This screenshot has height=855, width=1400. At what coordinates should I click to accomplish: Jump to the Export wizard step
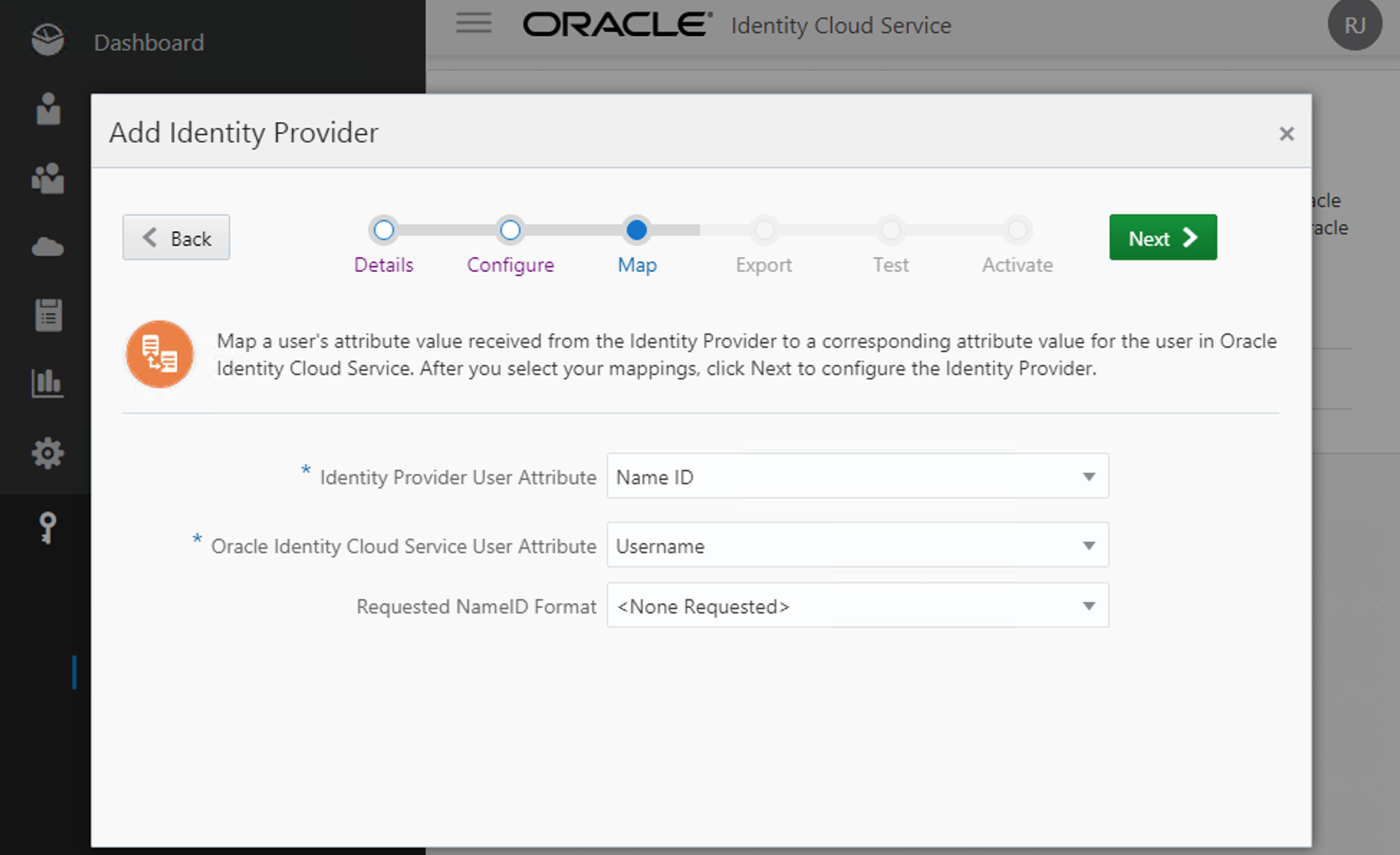point(764,245)
